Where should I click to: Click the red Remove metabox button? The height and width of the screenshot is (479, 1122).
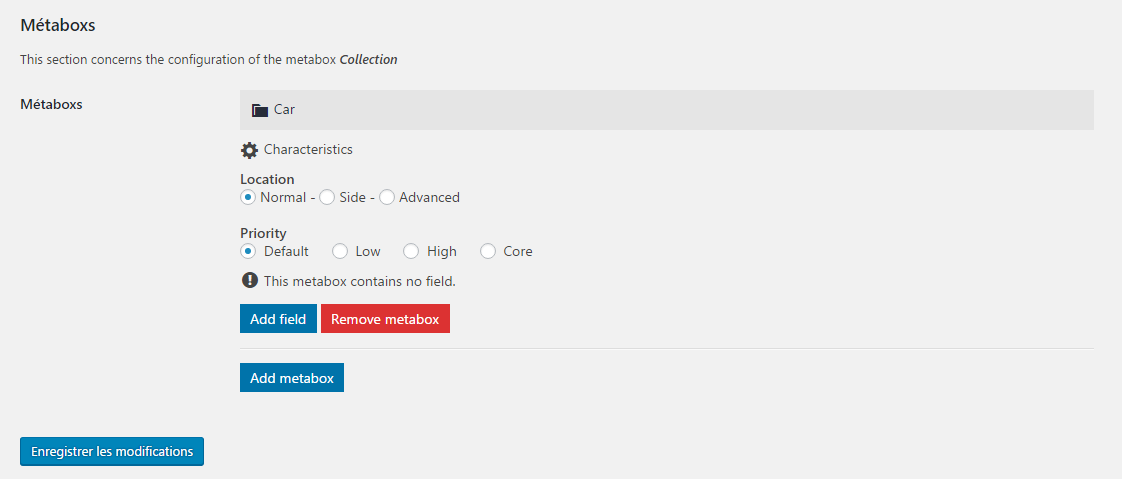[385, 319]
